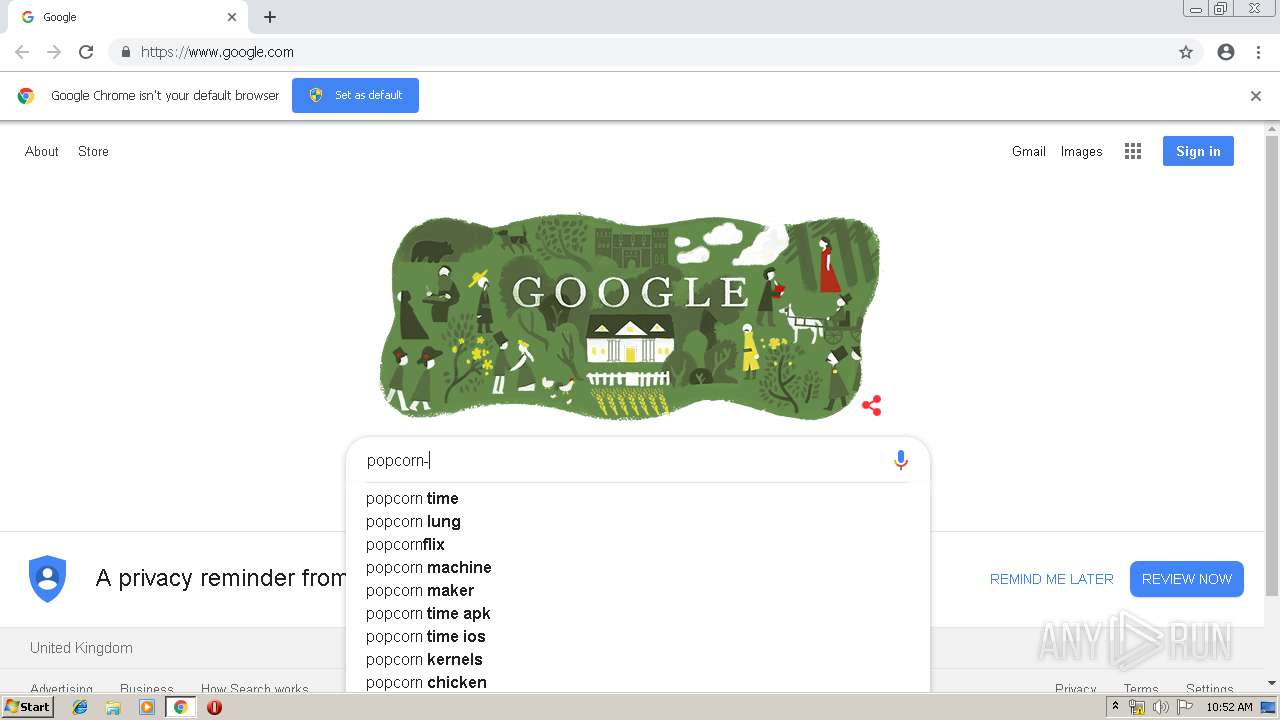Click the Action Center flag icon
1280x720 pixels.
(x=1185, y=707)
